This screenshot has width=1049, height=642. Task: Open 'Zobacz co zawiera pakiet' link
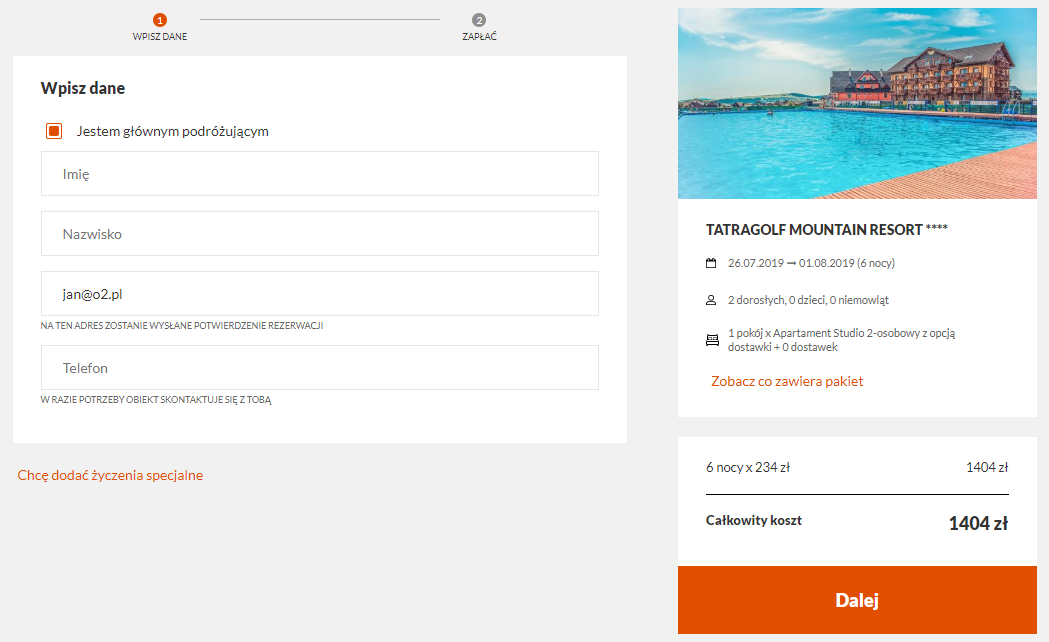786,381
